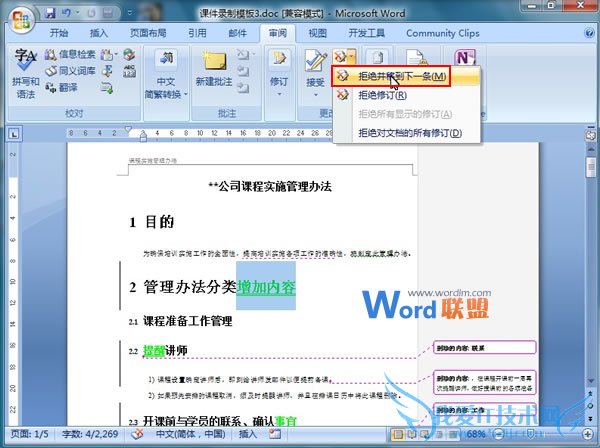Toggle 插入 insert mode in status bar
The width and height of the screenshot is (600, 448).
248,434
